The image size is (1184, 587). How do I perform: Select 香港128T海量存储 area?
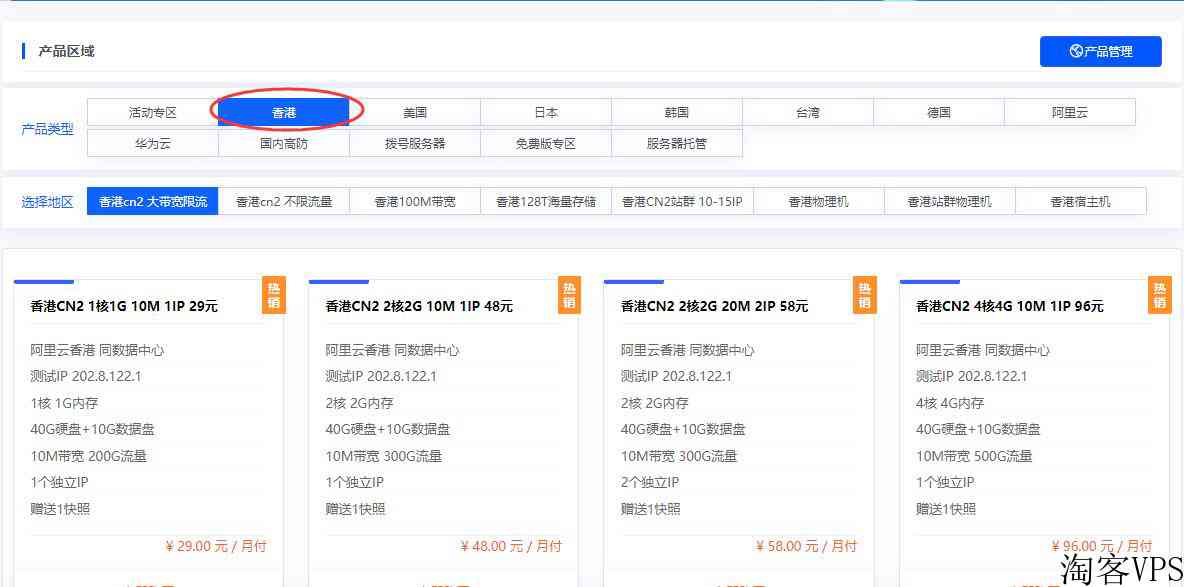pyautogui.click(x=546, y=202)
